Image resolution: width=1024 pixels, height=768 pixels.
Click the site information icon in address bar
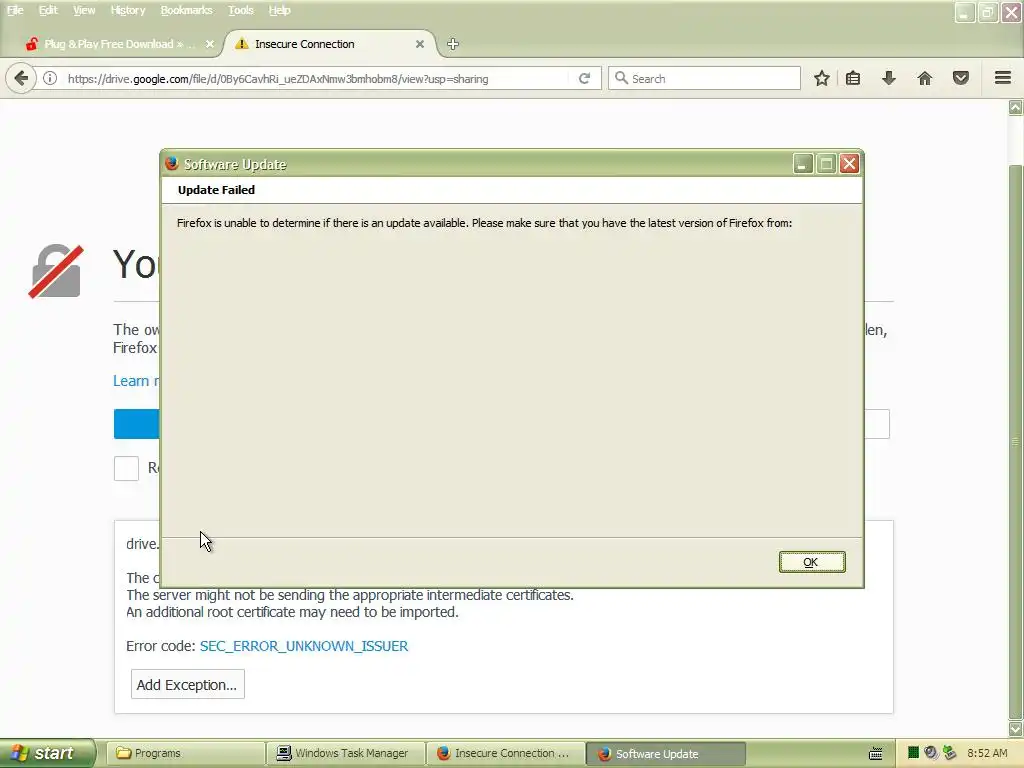coord(50,78)
